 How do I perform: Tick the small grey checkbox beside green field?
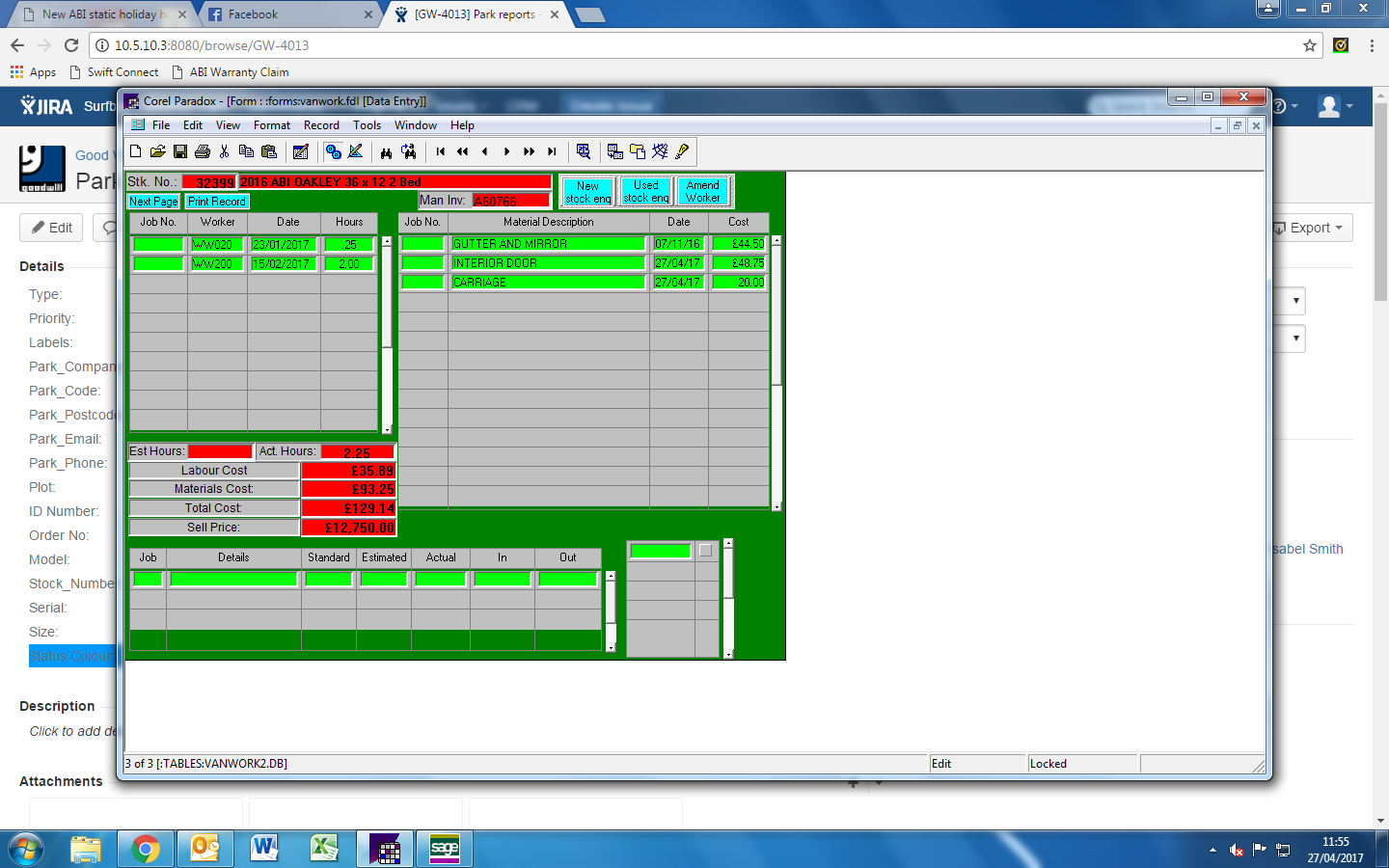pyautogui.click(x=705, y=551)
